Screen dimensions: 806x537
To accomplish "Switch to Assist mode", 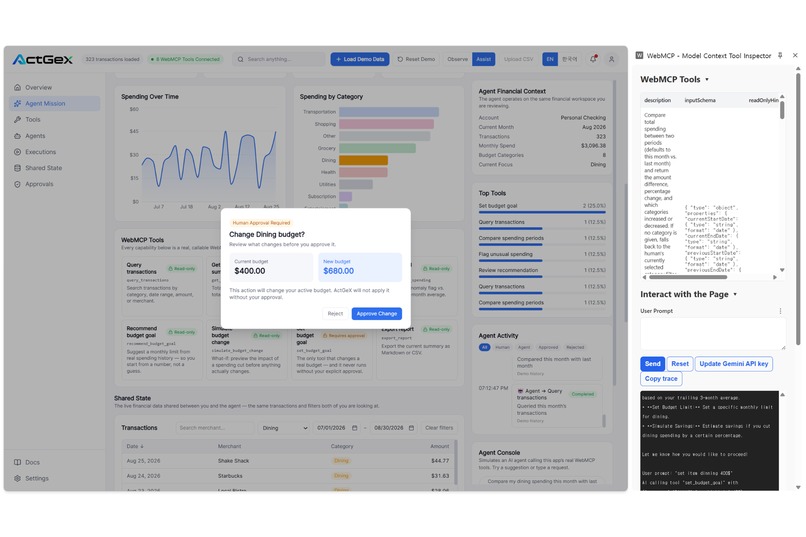I will click(x=483, y=59).
